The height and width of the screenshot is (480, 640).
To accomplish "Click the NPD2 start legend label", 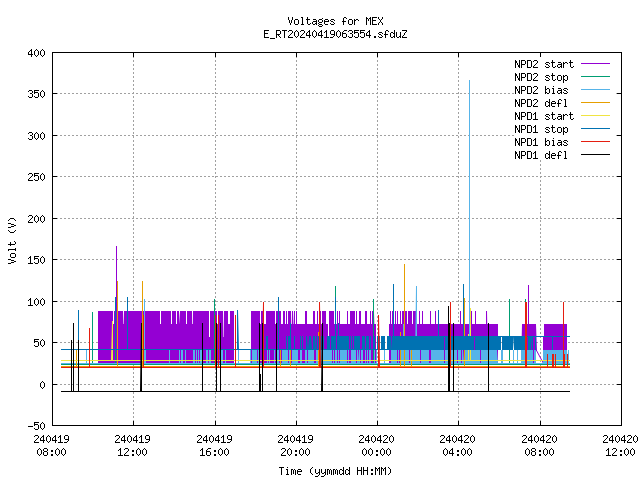I will pyautogui.click(x=544, y=64).
